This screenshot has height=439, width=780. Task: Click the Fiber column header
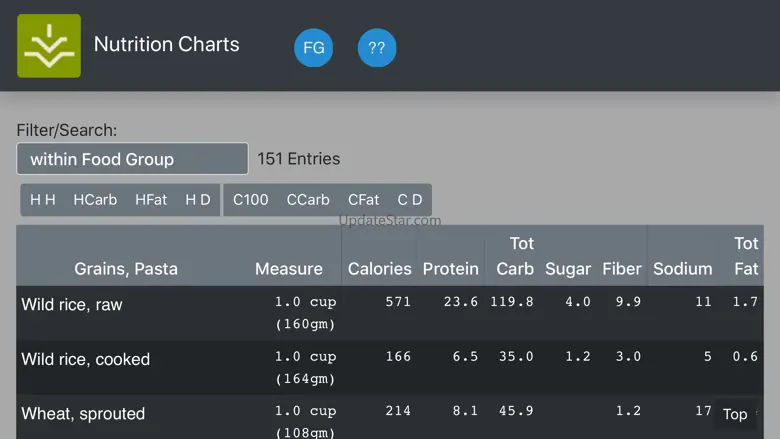click(x=621, y=269)
